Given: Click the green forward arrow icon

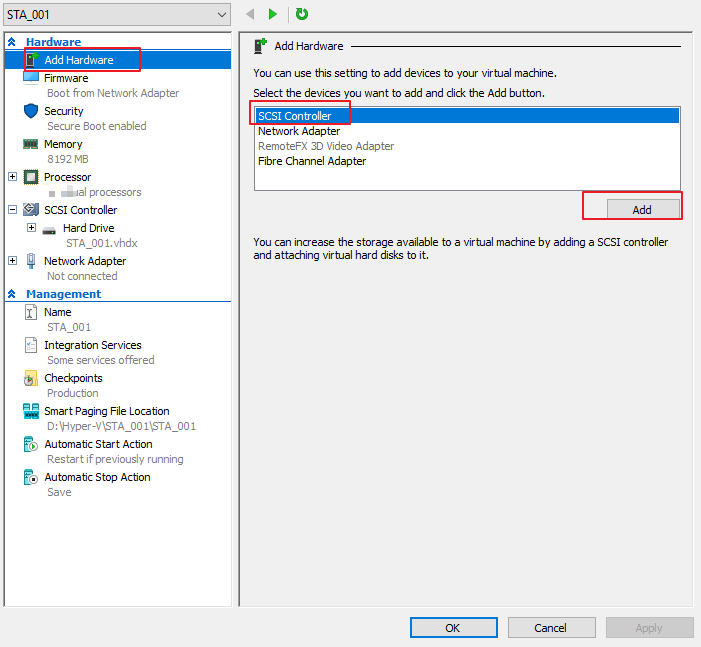Looking at the screenshot, I should (273, 14).
